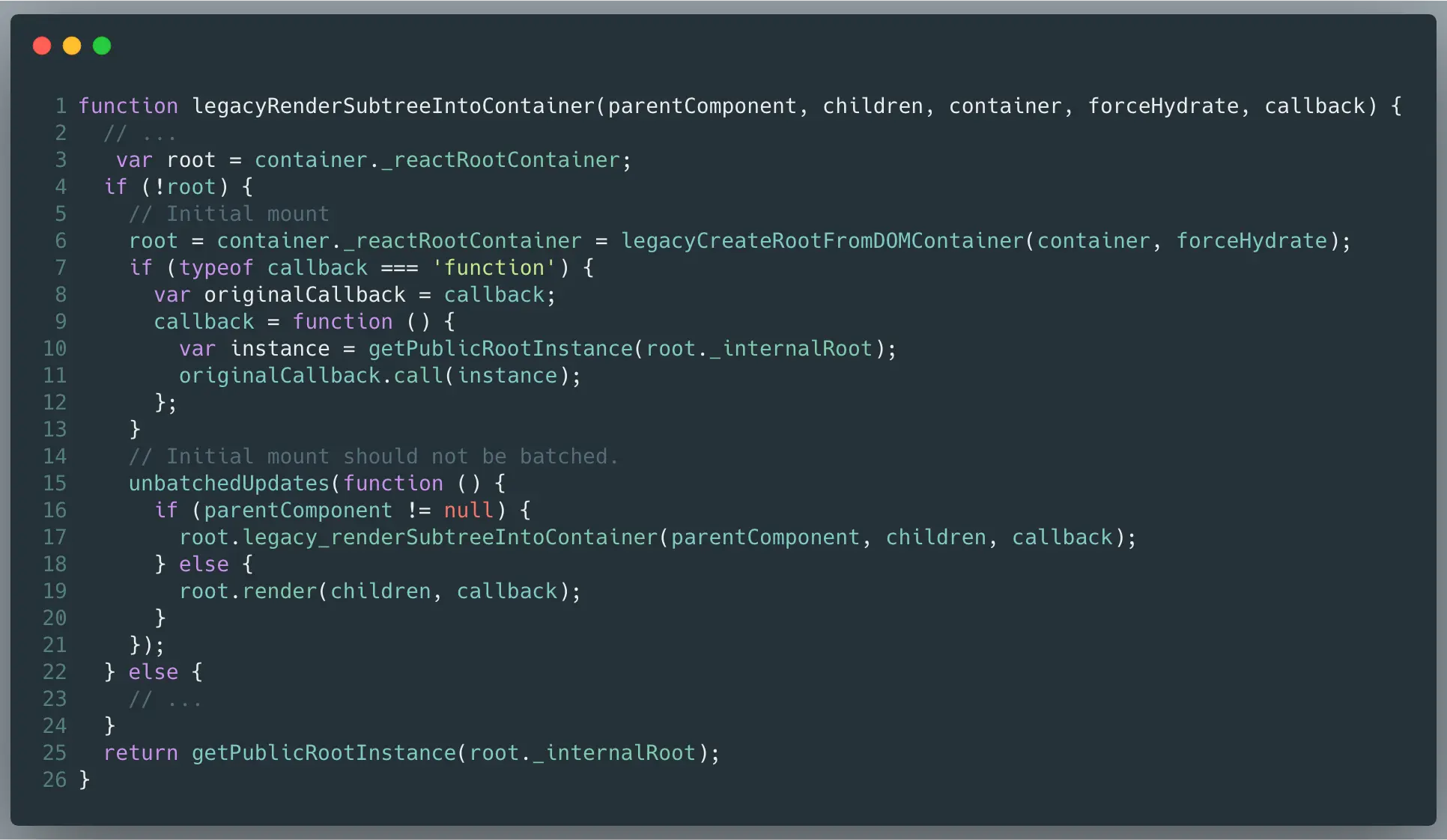
Task: Click line number 1 in gutter
Action: point(61,106)
